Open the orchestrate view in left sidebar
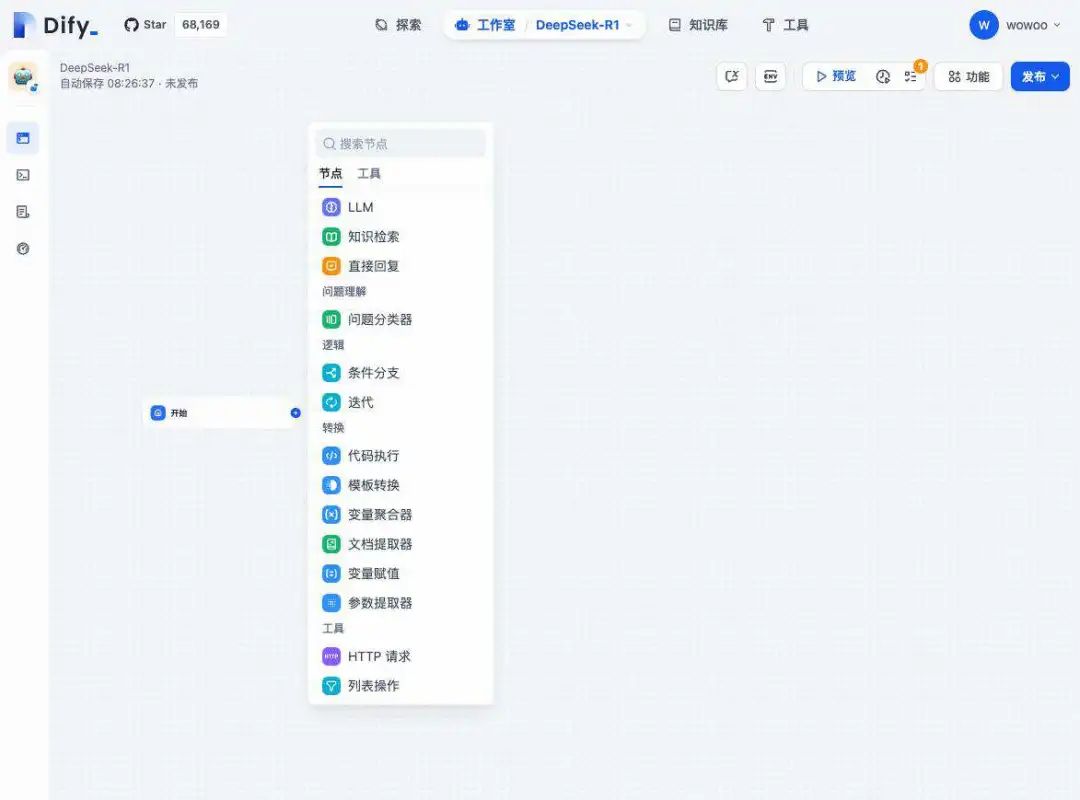 pyautogui.click(x=23, y=138)
